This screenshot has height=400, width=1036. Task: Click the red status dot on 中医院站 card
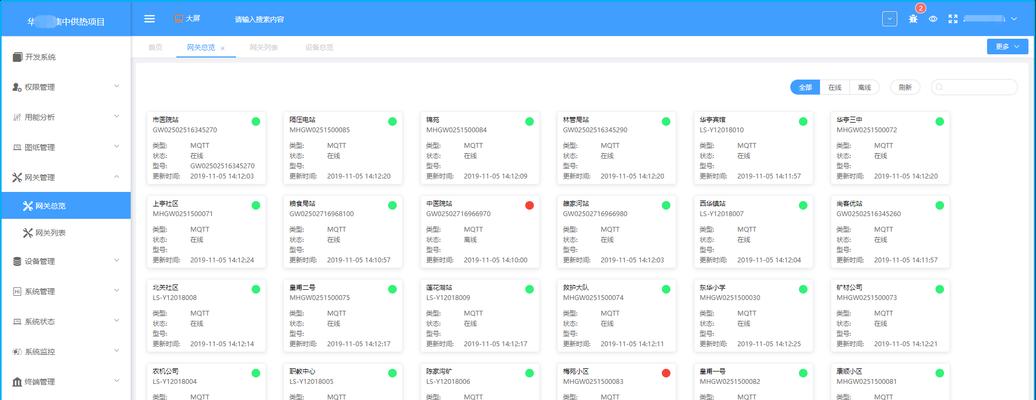(529, 205)
